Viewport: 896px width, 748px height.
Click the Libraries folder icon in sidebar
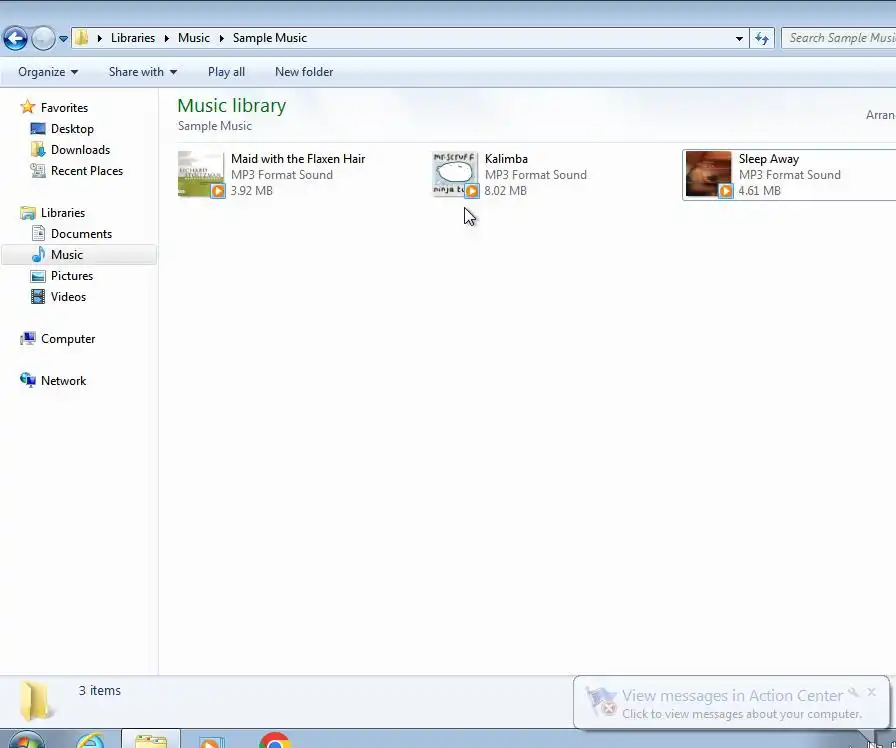click(x=27, y=213)
